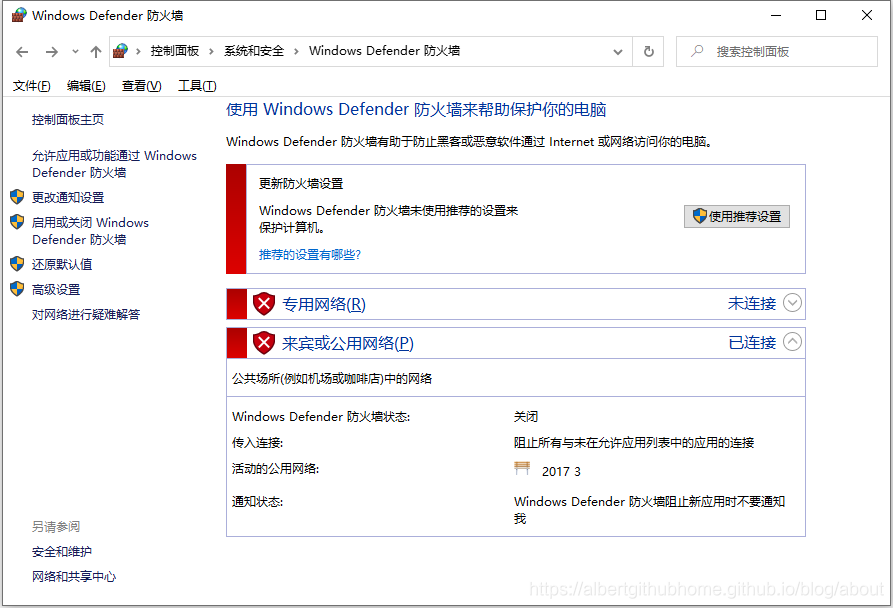Select 控制面板 in breadcrumb path
The height and width of the screenshot is (608, 893).
click(175, 51)
